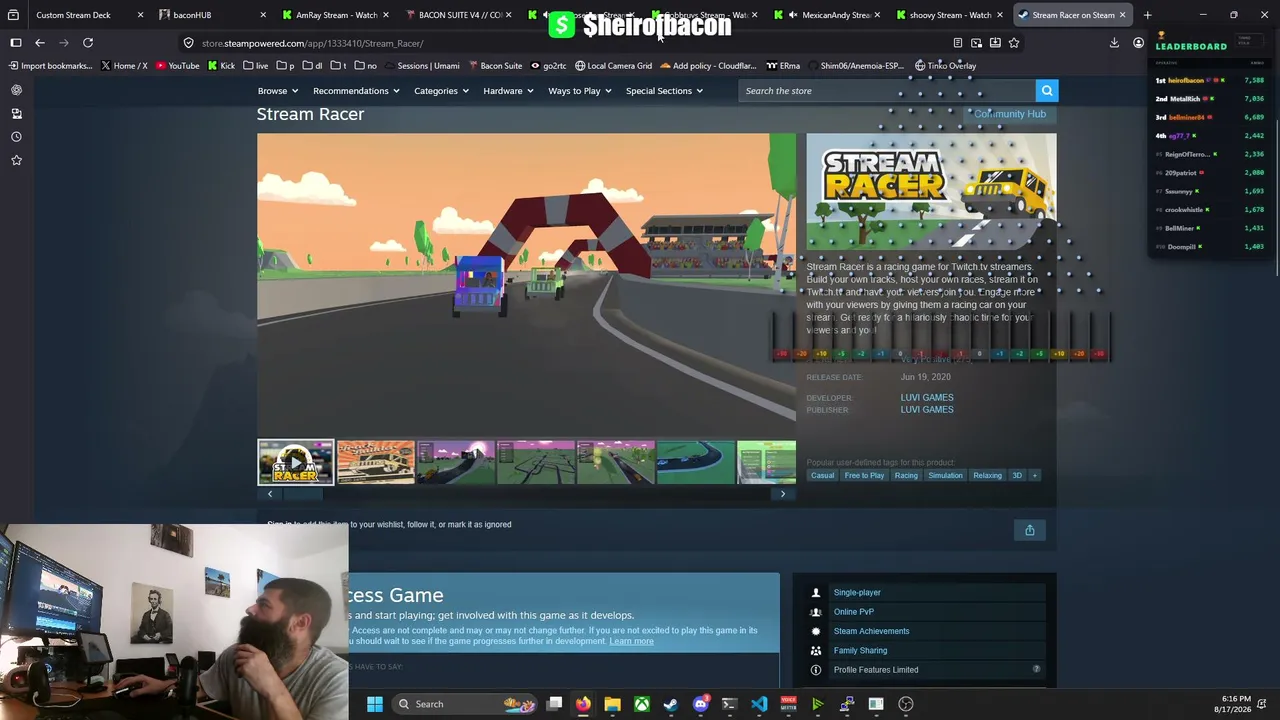Open the history clock icon in Firefox sidebar
Screen dimensions: 1280x720
16,137
